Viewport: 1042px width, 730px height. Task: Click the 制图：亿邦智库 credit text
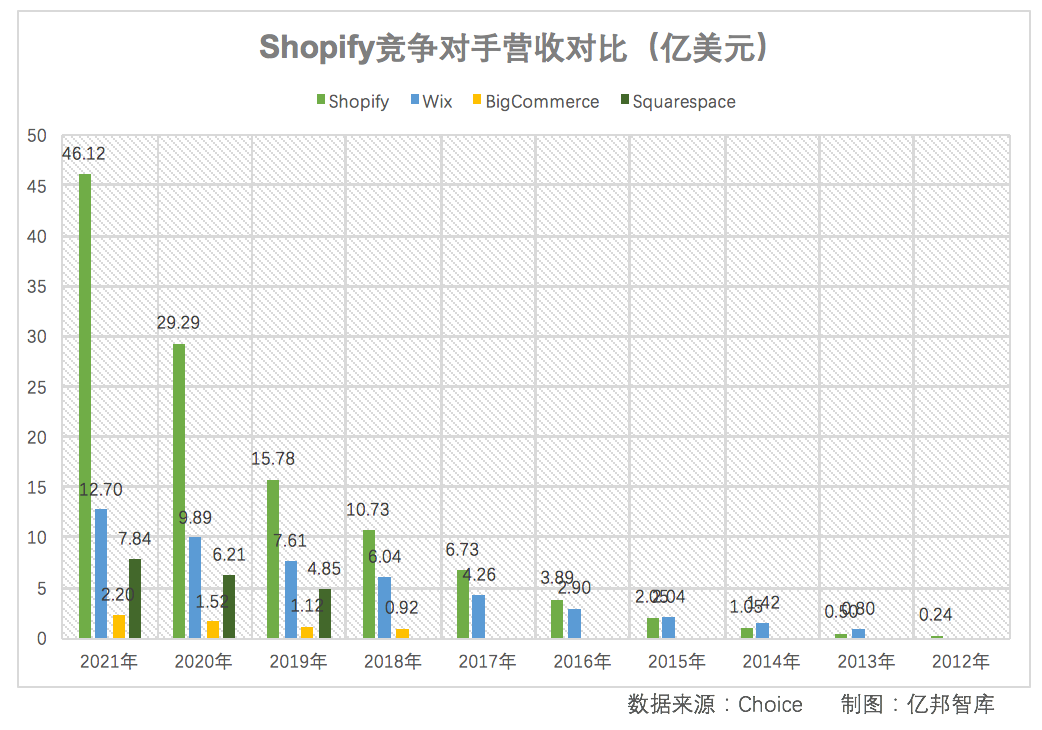(918, 704)
